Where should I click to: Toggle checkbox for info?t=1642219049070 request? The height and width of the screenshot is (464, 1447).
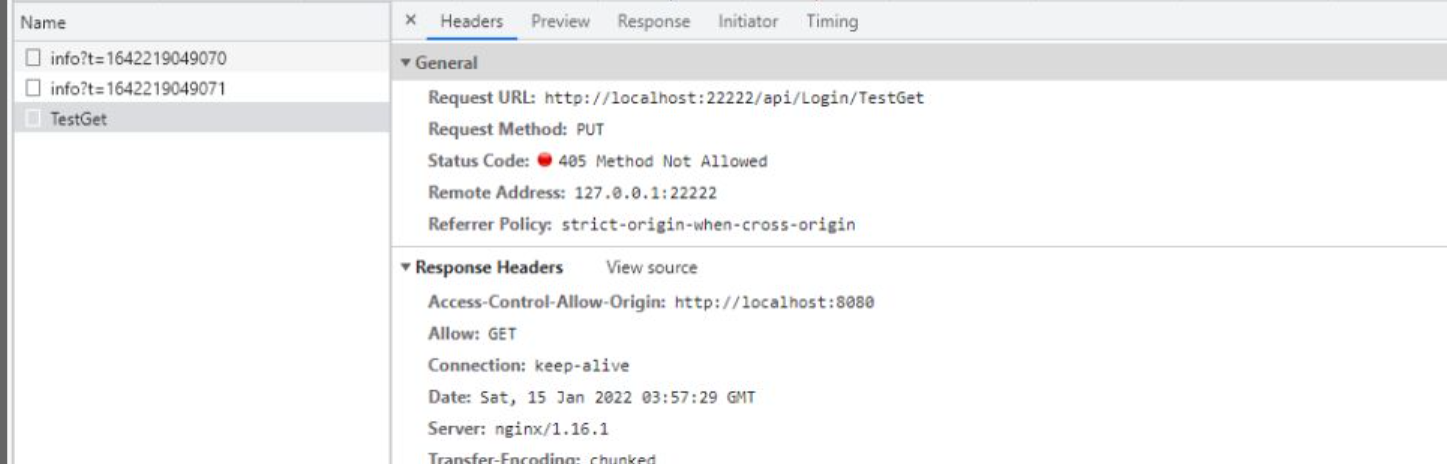(32, 59)
